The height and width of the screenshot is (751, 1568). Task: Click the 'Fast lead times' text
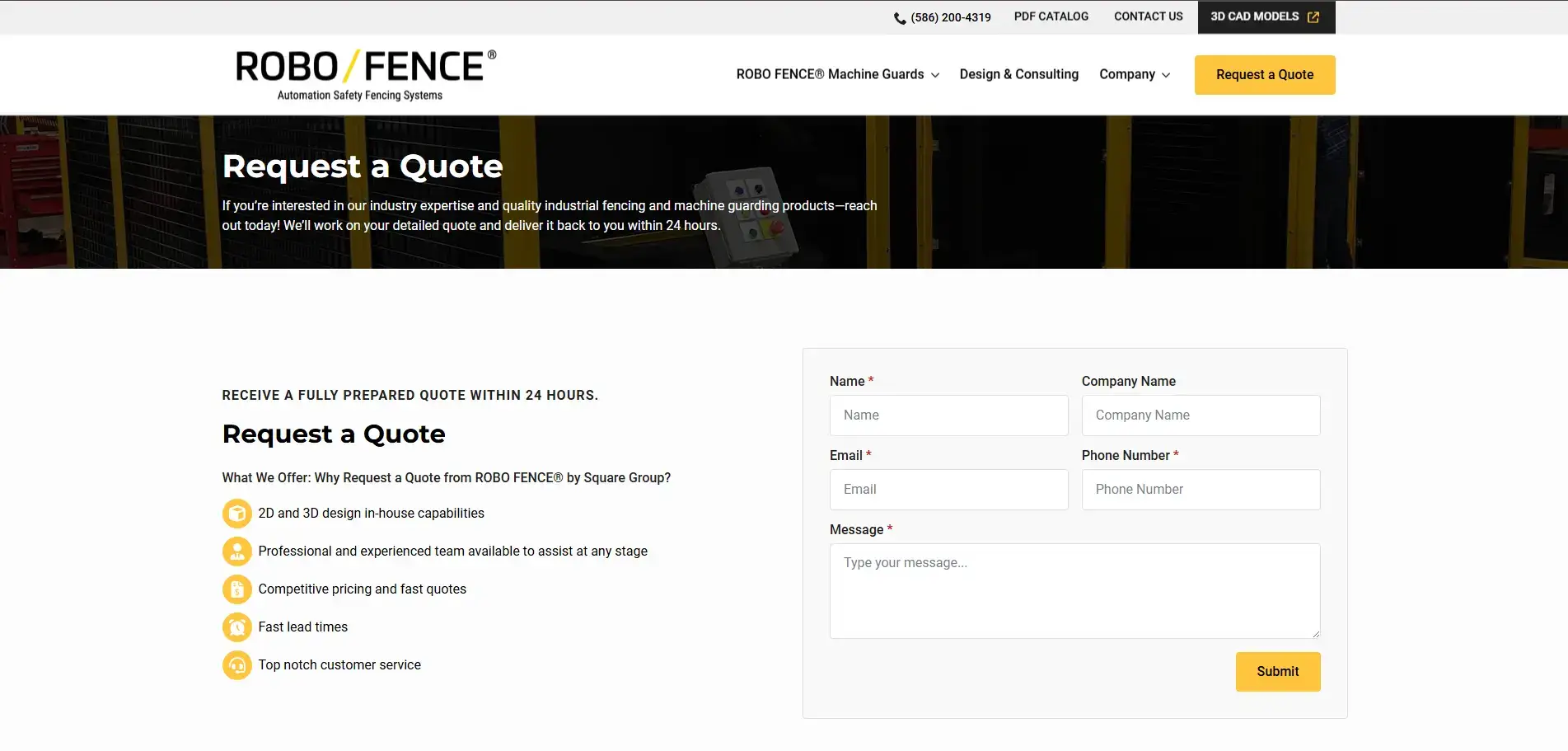click(303, 627)
